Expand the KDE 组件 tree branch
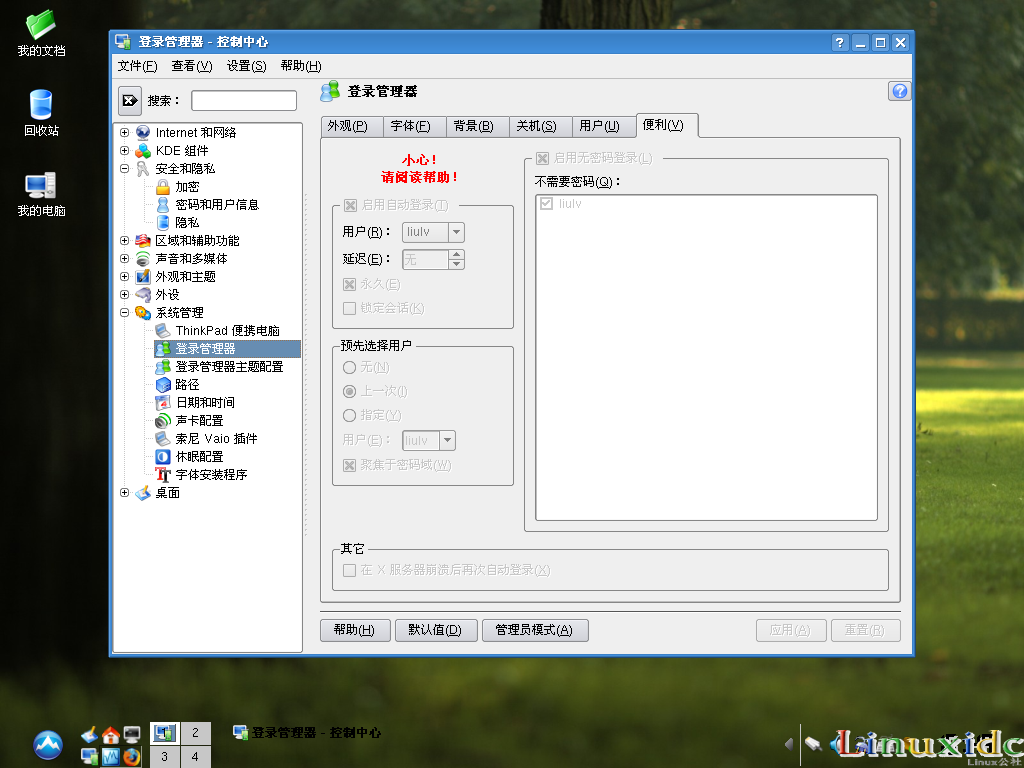 click(123, 150)
